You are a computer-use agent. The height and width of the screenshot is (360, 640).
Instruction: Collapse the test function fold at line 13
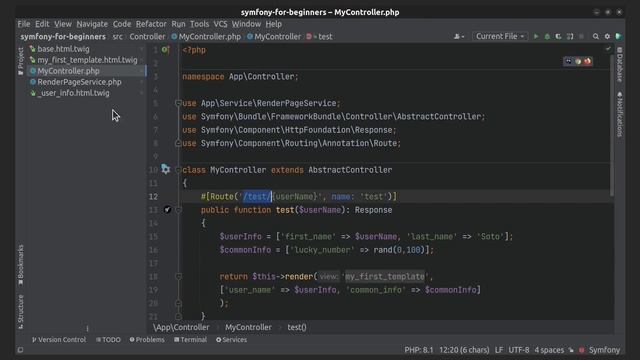click(x=178, y=210)
